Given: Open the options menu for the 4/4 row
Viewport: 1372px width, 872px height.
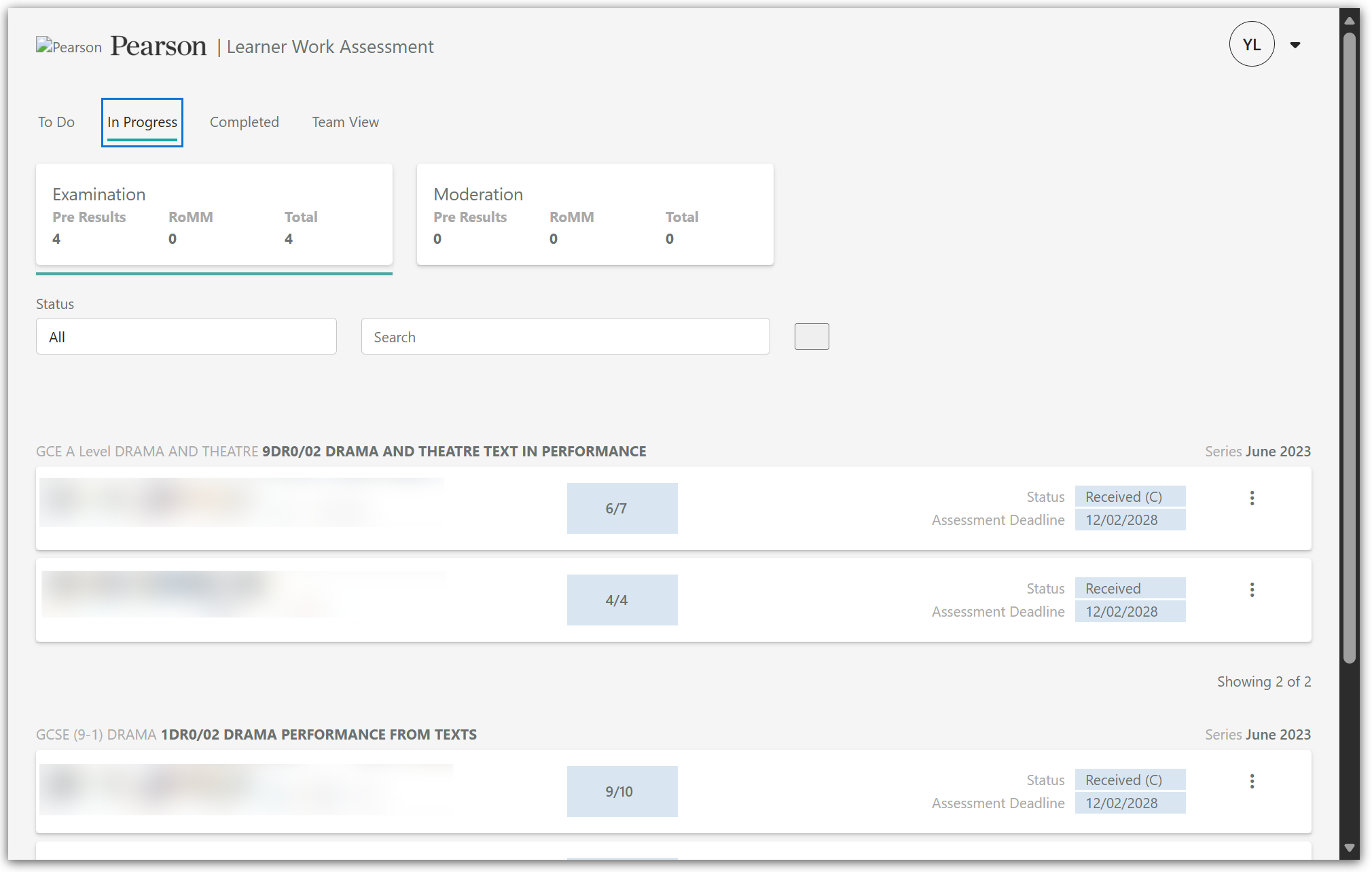Looking at the screenshot, I should 1252,589.
